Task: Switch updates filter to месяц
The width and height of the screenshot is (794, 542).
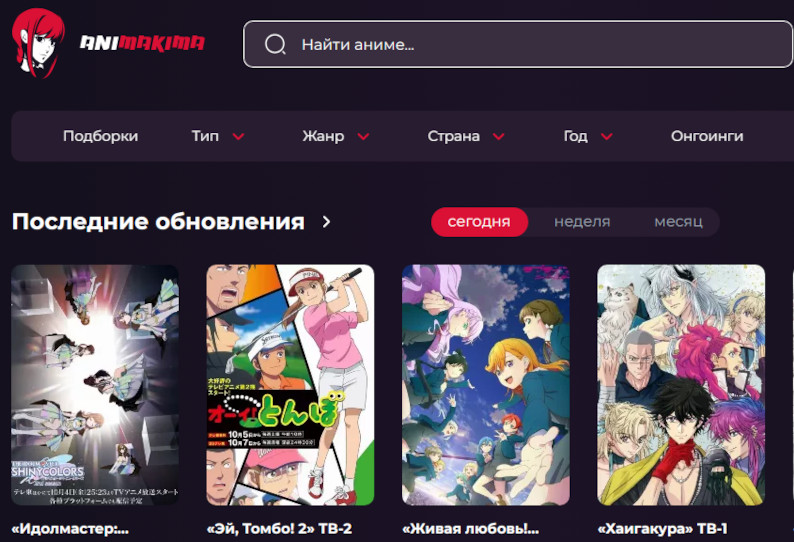Action: coord(678,222)
